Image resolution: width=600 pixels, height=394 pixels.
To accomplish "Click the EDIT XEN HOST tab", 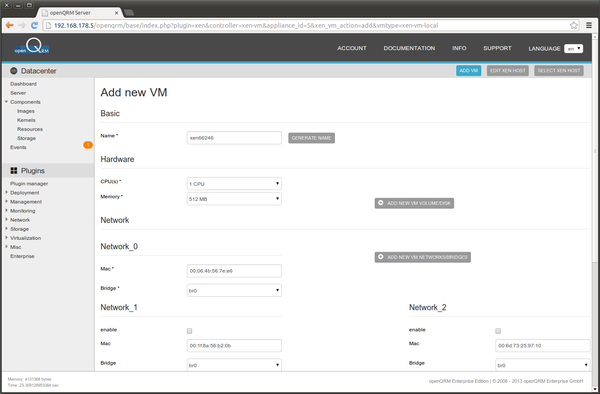I will (x=508, y=70).
